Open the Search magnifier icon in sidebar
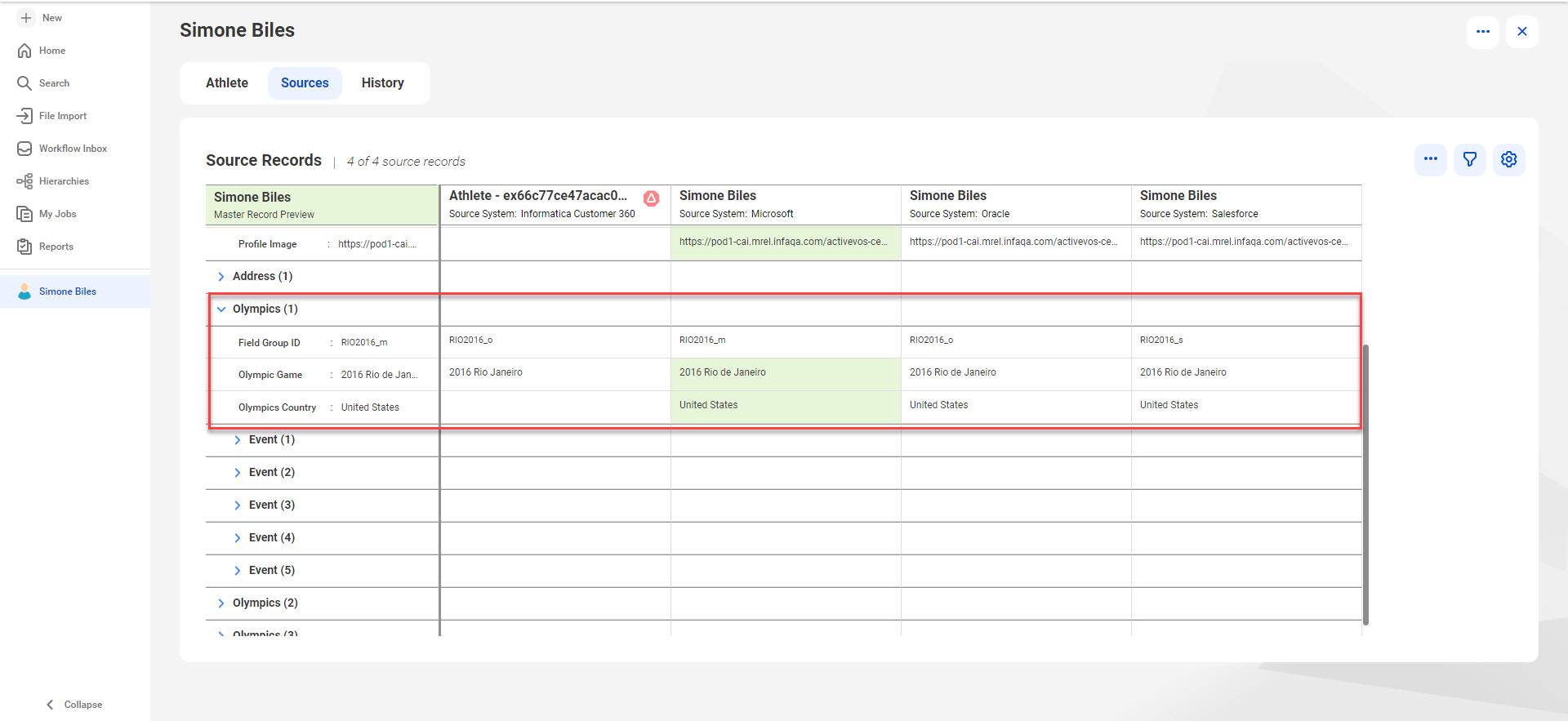This screenshot has width=1568, height=721. point(24,83)
